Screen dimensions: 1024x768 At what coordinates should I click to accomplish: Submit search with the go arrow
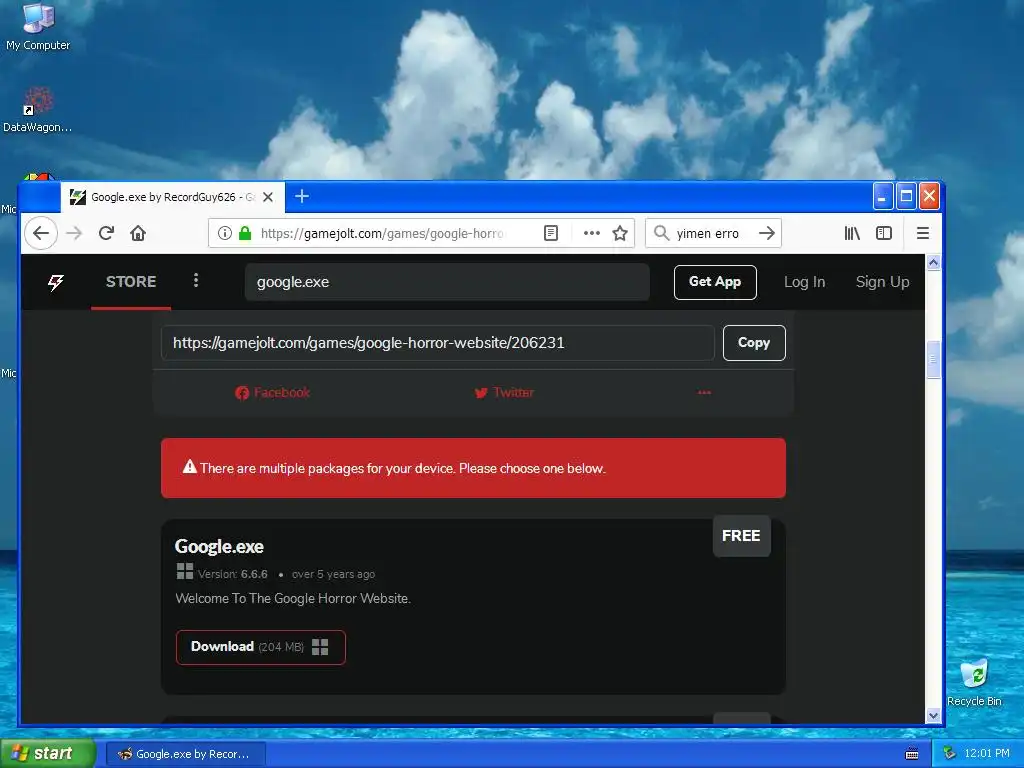[x=767, y=233]
